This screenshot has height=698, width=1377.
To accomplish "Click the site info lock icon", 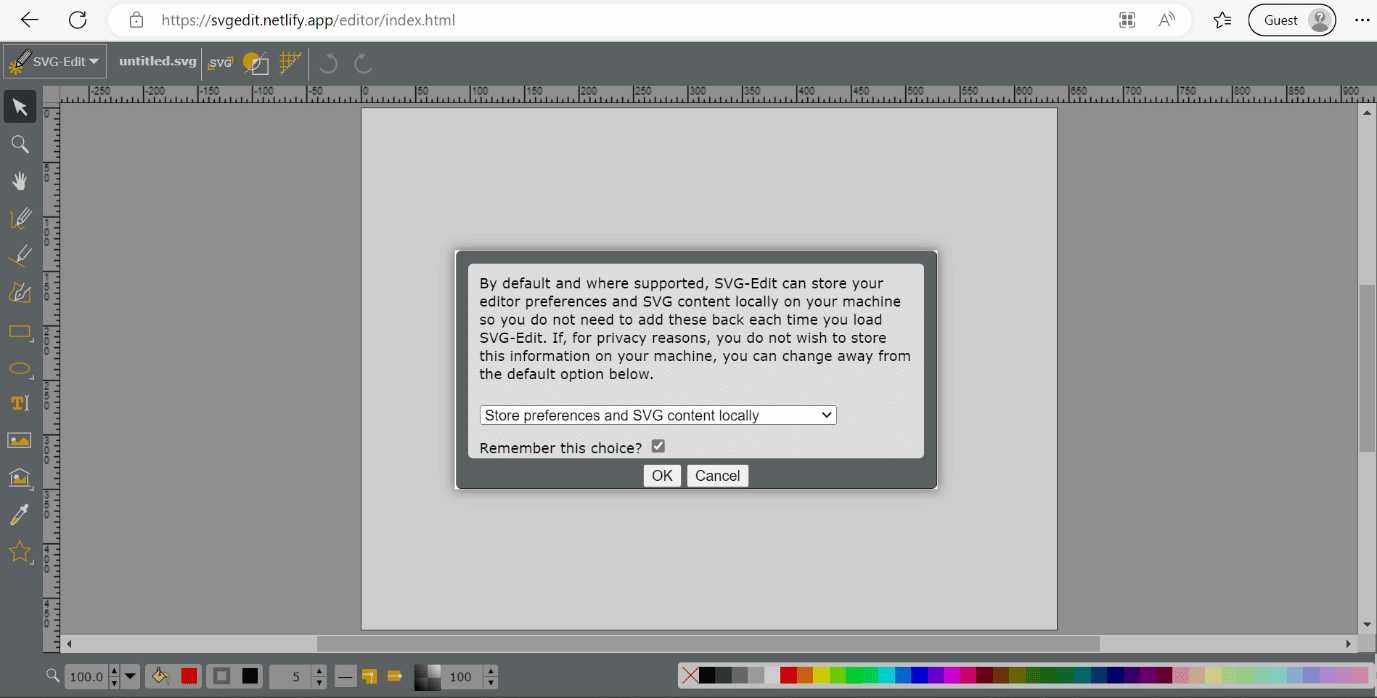I will tap(137, 20).
